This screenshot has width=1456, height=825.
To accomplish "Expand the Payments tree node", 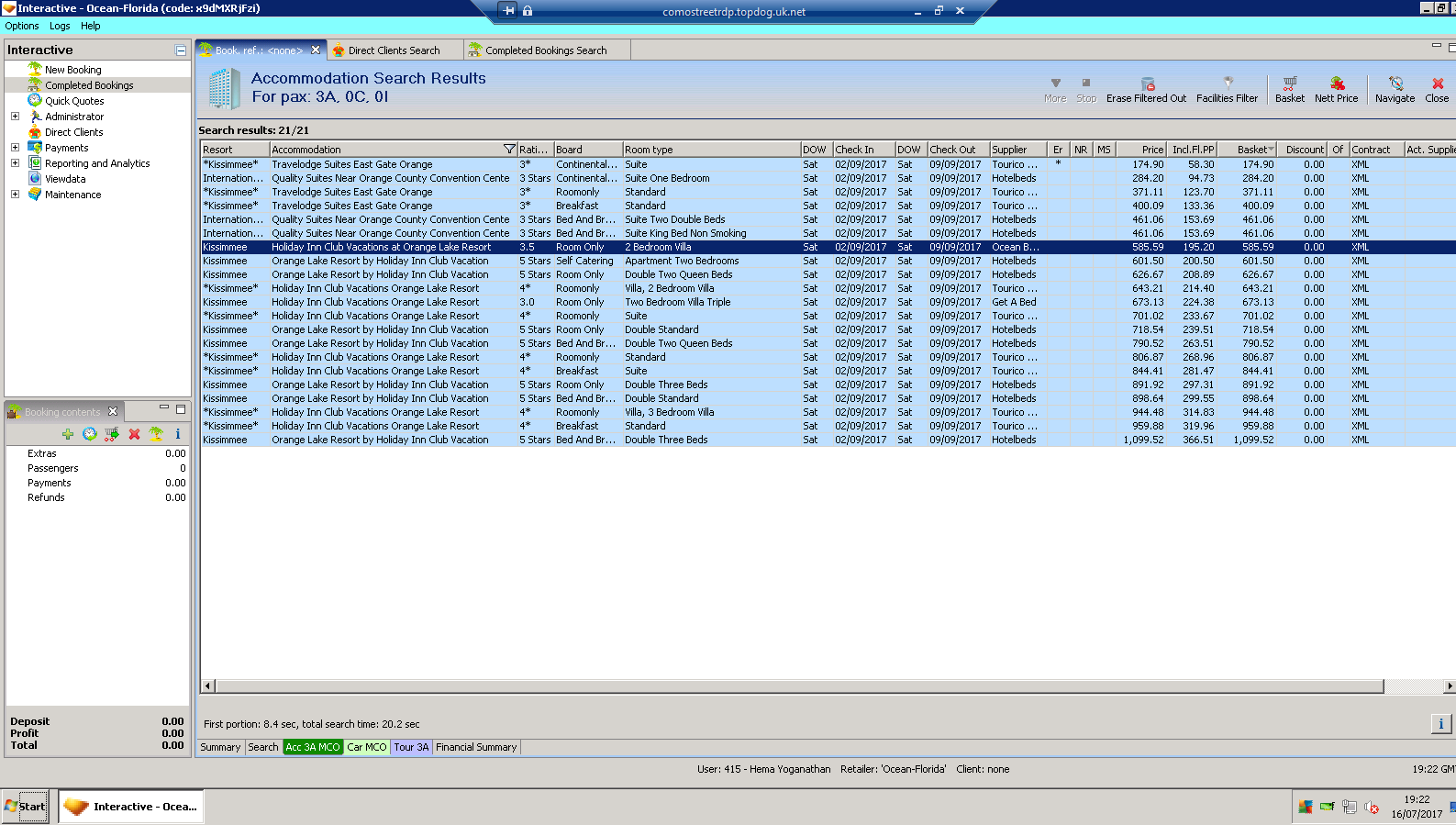I will pos(15,148).
